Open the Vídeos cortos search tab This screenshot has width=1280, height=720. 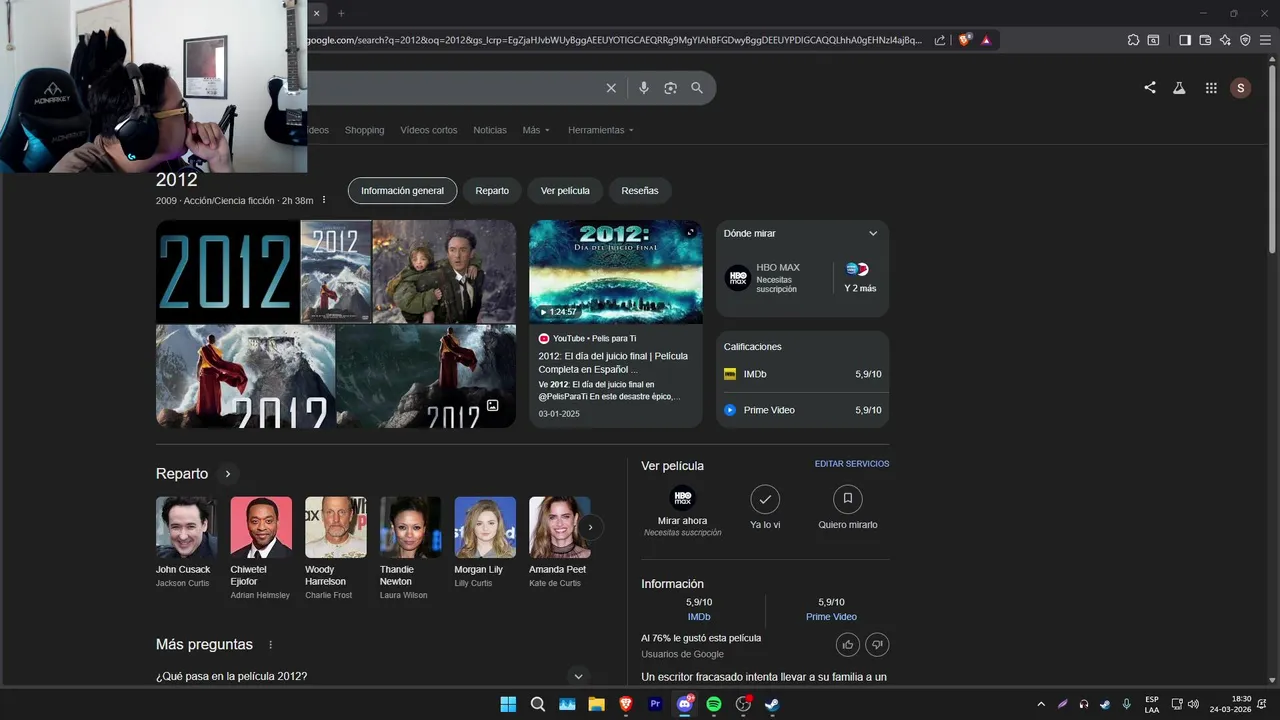pos(429,130)
